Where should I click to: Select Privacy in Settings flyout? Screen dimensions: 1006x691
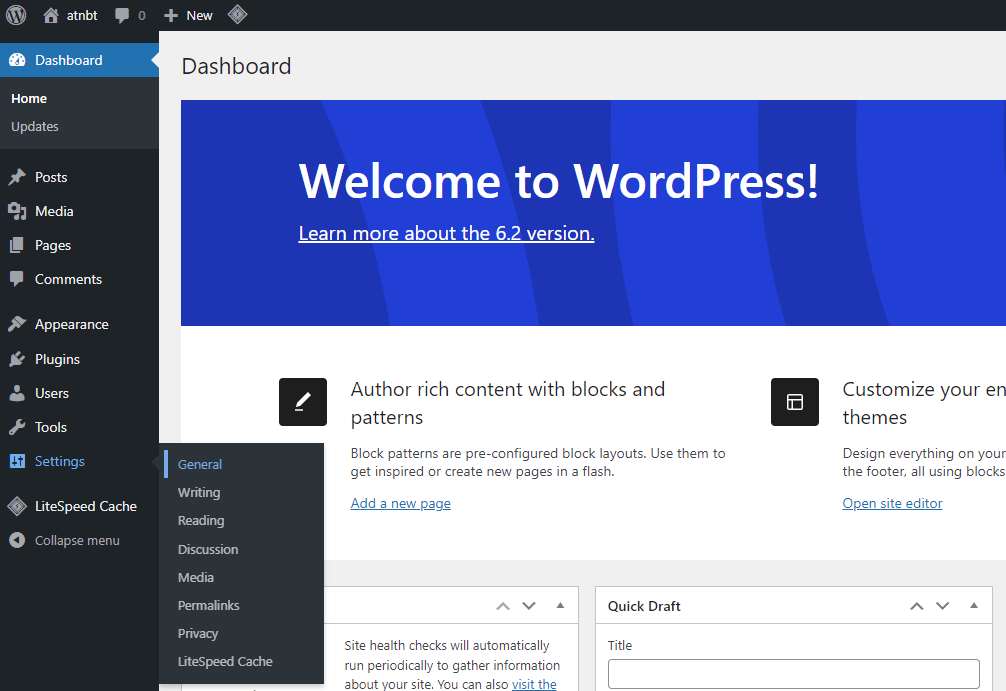198,634
